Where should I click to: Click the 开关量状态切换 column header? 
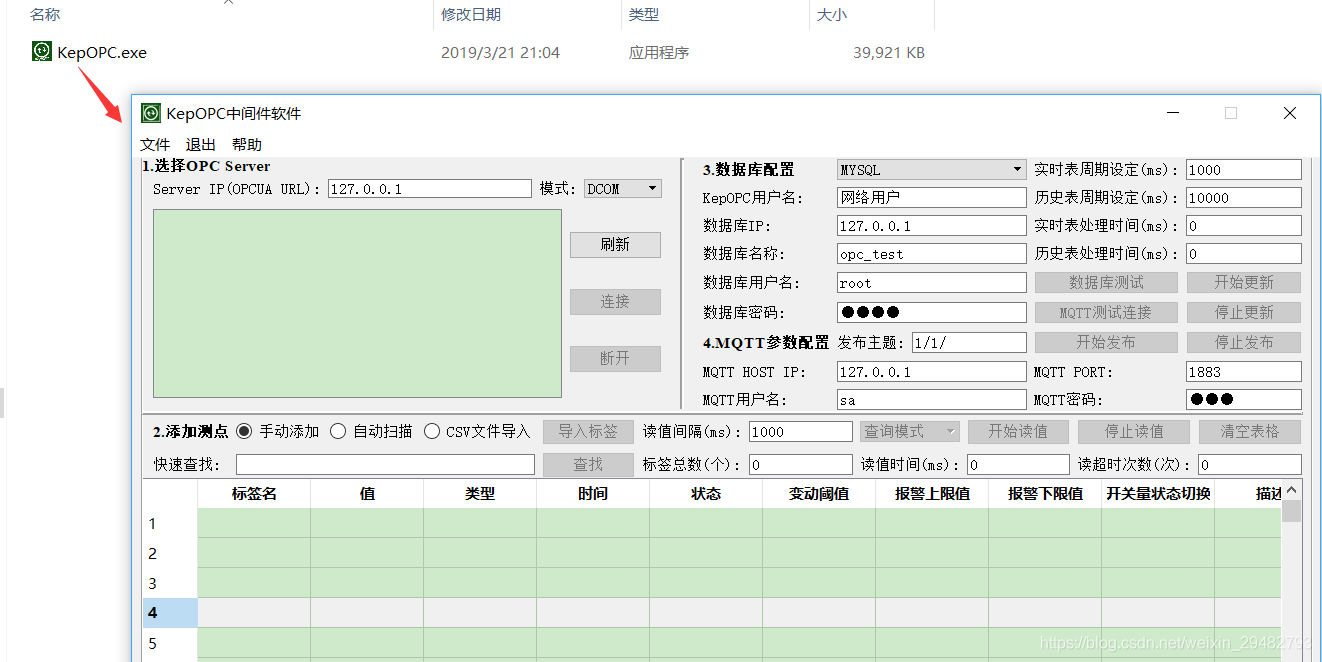1158,493
